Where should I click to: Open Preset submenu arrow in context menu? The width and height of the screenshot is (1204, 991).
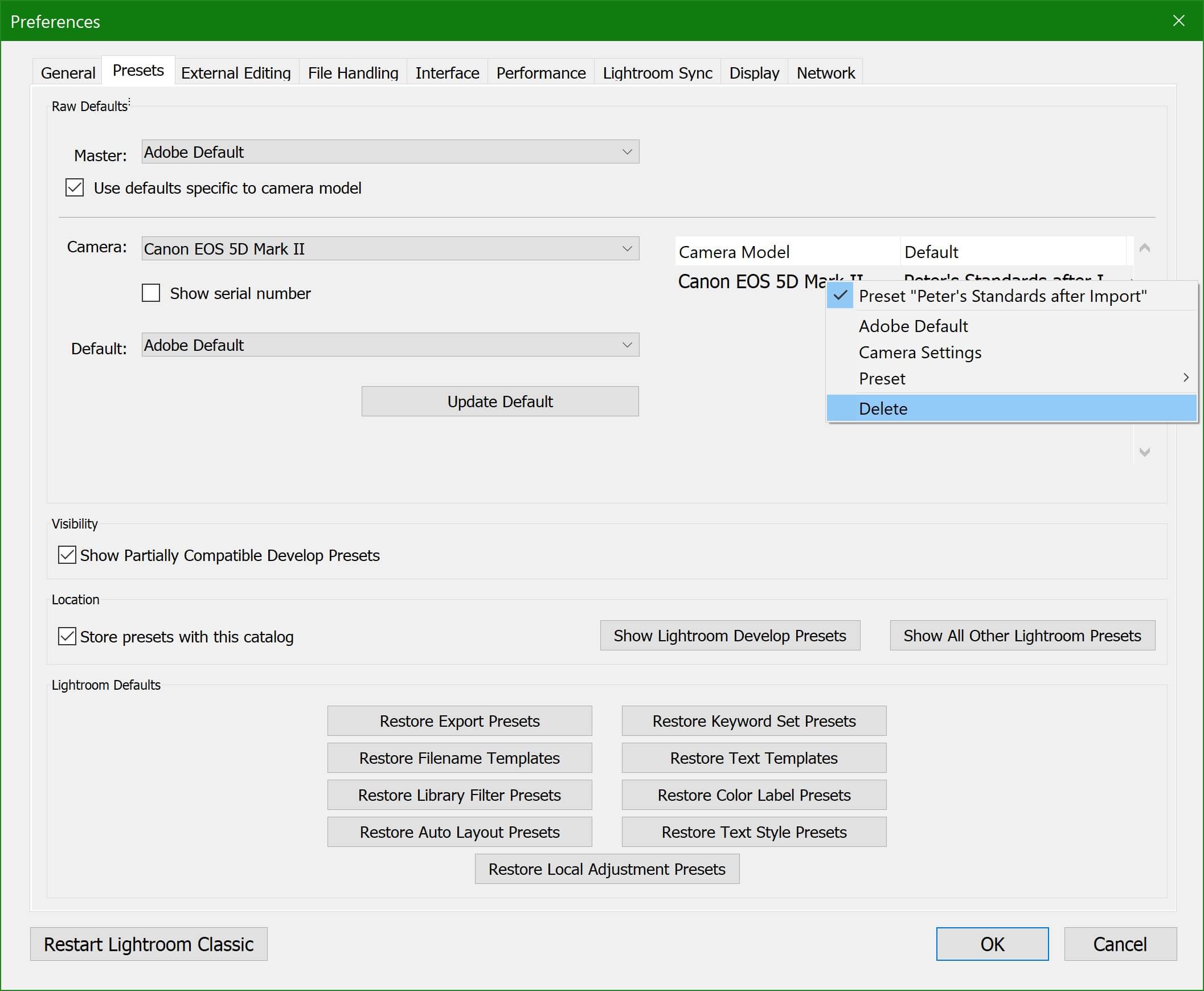click(x=1185, y=378)
